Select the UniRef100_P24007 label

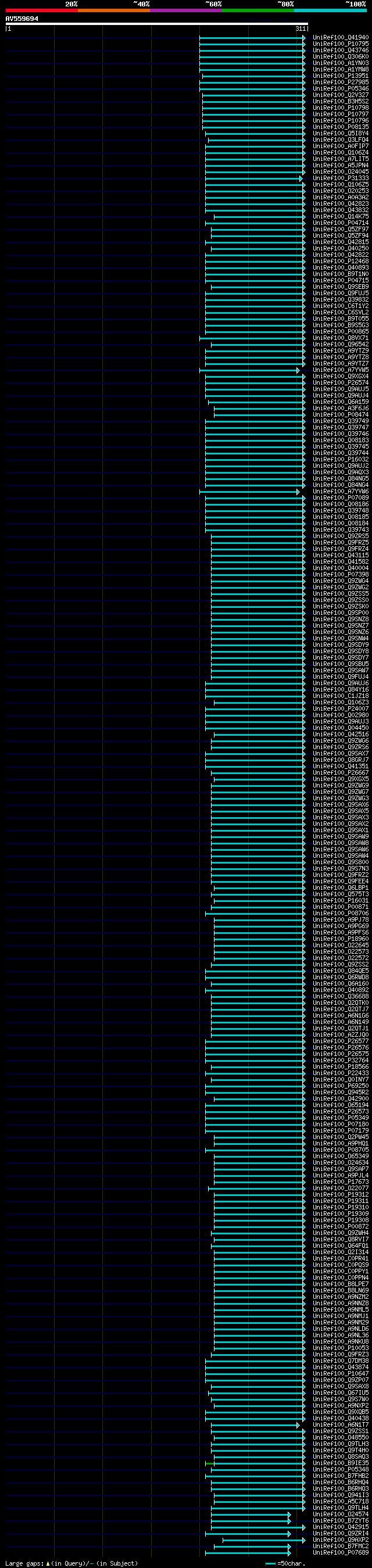(341, 708)
